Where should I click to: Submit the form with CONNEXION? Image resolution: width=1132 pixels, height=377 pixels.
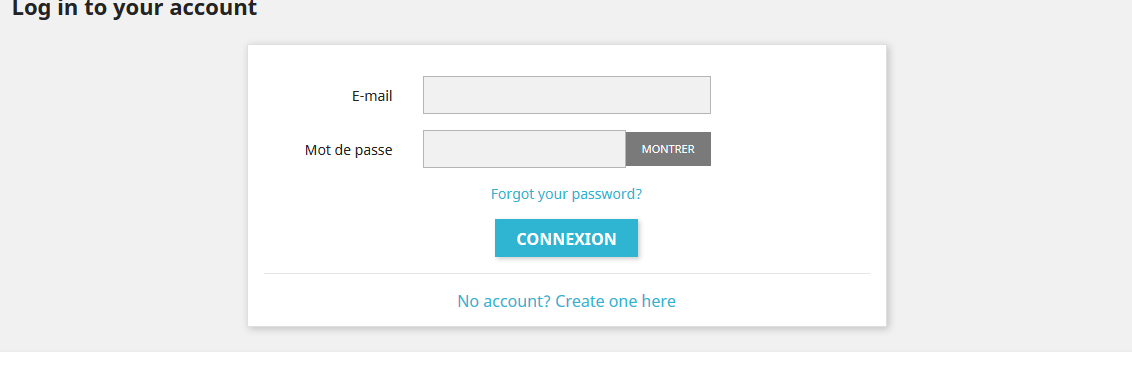coord(566,238)
